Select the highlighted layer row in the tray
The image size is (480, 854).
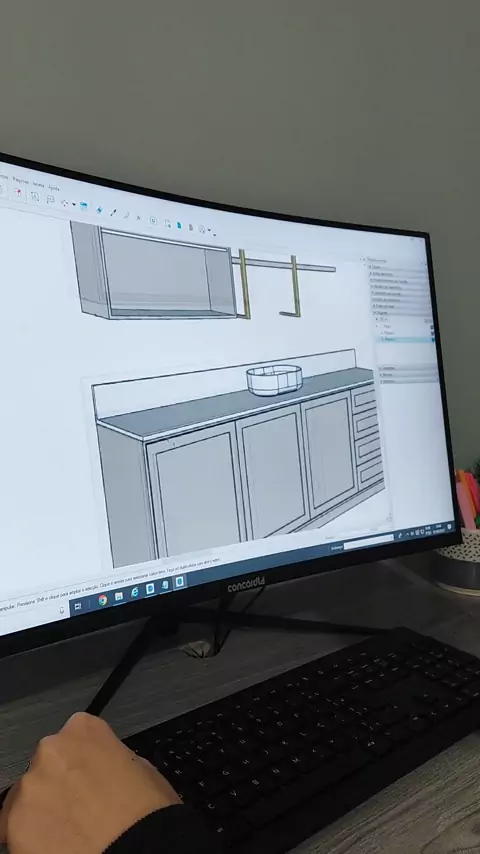click(406, 339)
